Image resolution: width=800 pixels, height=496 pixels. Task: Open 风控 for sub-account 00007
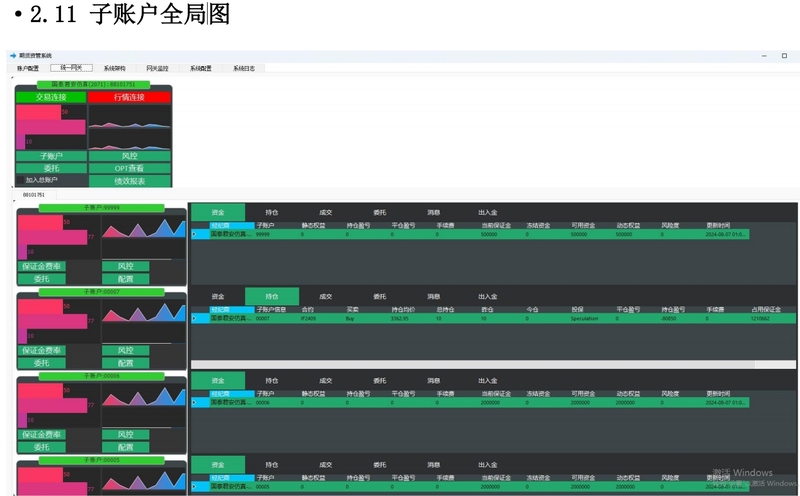126,351
